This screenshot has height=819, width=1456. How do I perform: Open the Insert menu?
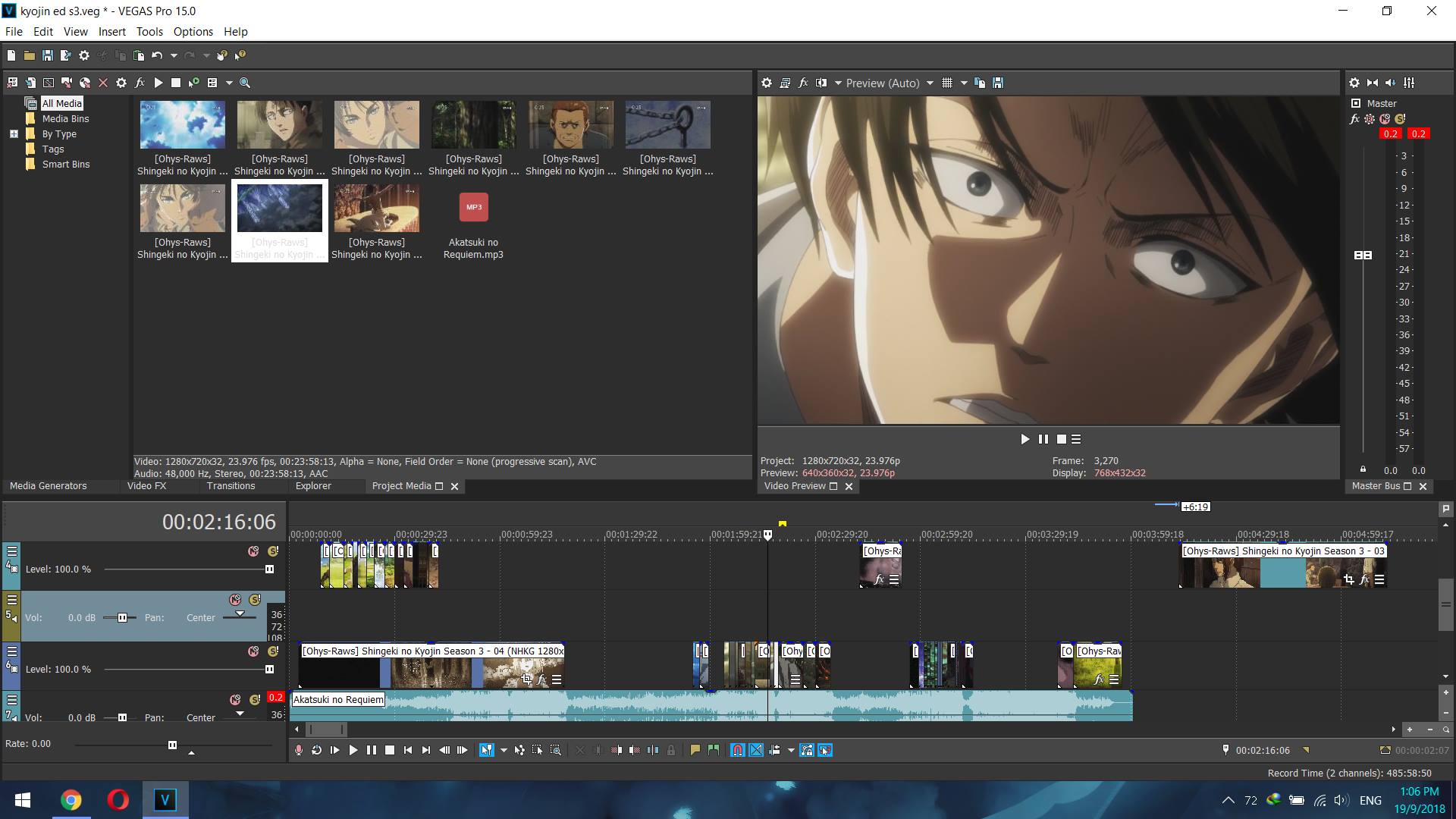112,32
